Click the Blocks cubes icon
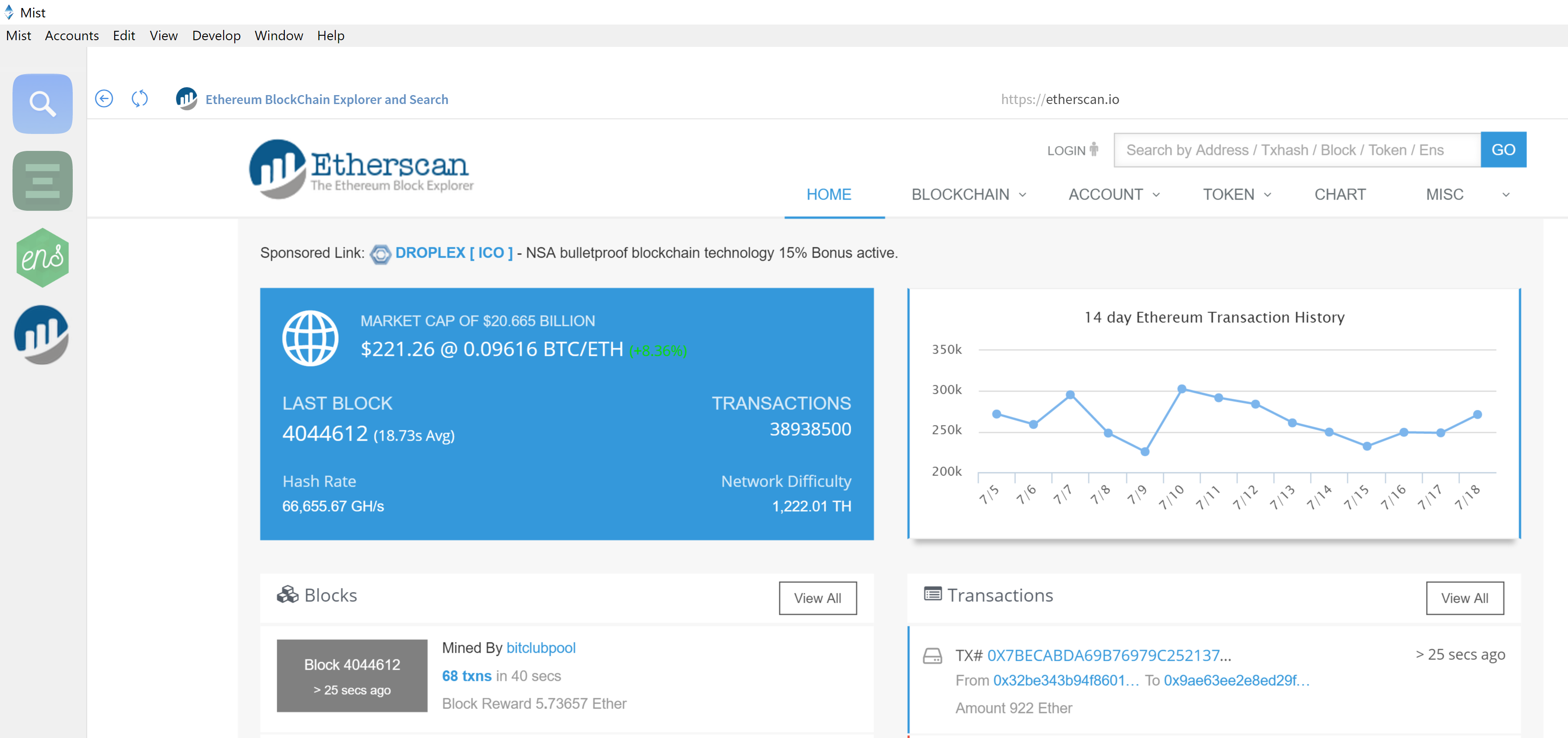The width and height of the screenshot is (1568, 738). pyautogui.click(x=287, y=594)
